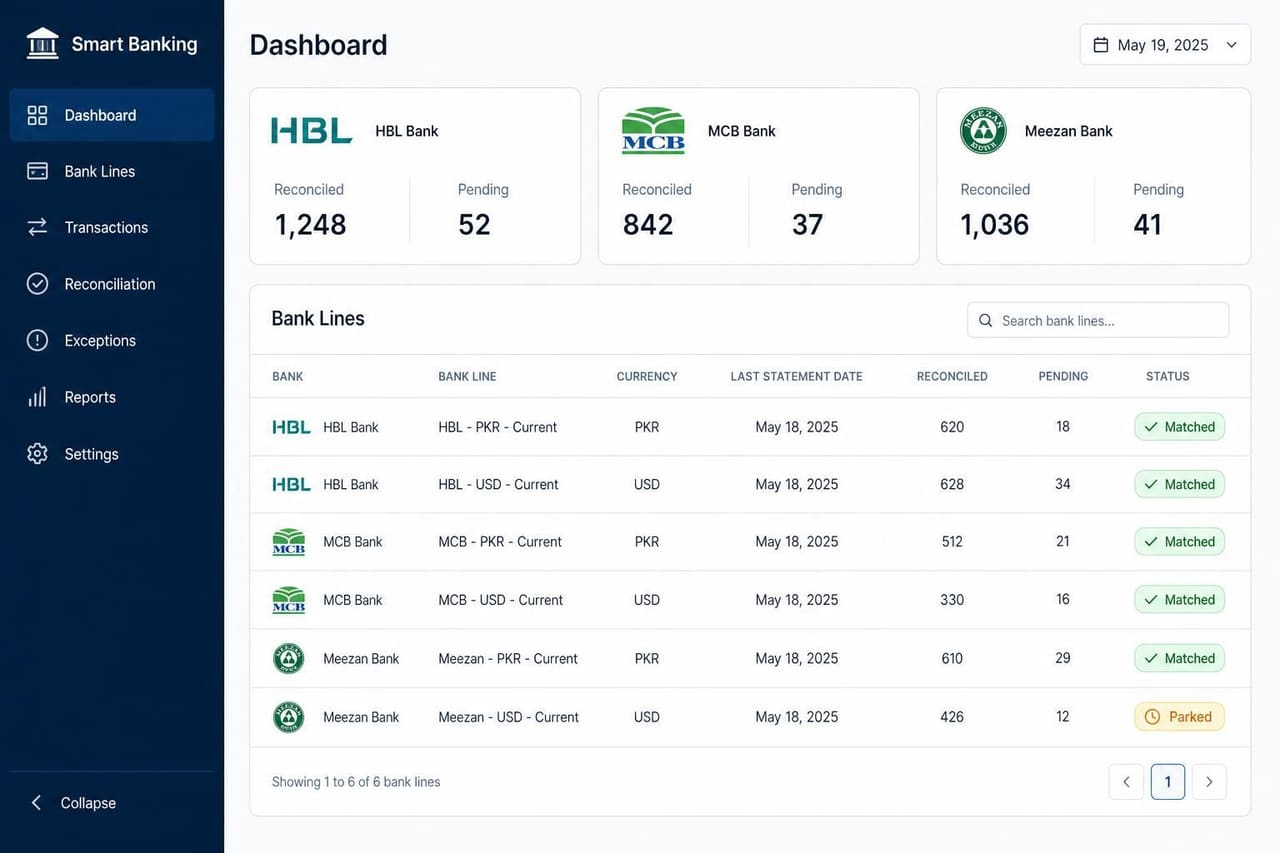Click the Reconciled column header in table
The height and width of the screenshot is (853, 1280).
[x=952, y=377]
